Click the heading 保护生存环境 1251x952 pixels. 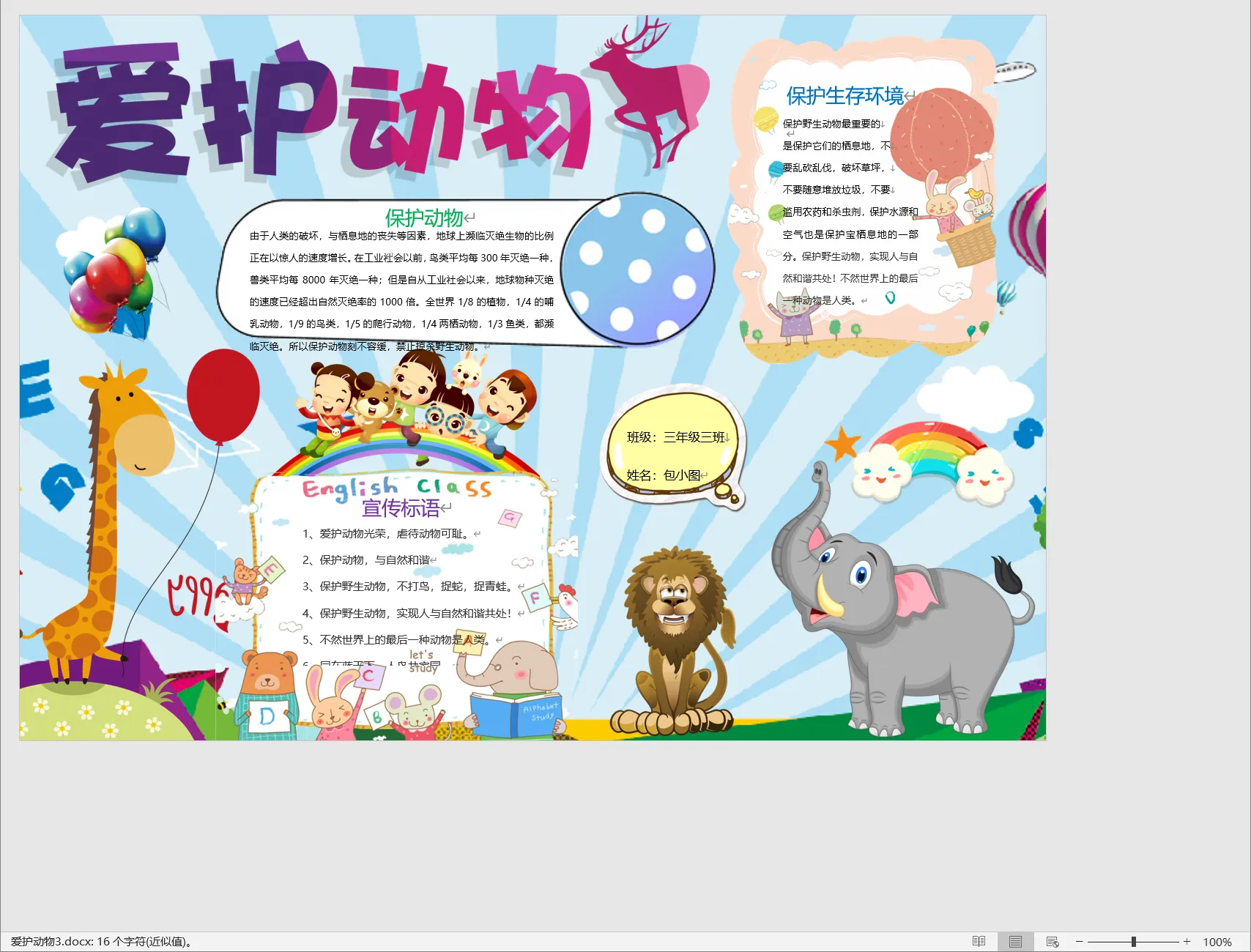844,96
